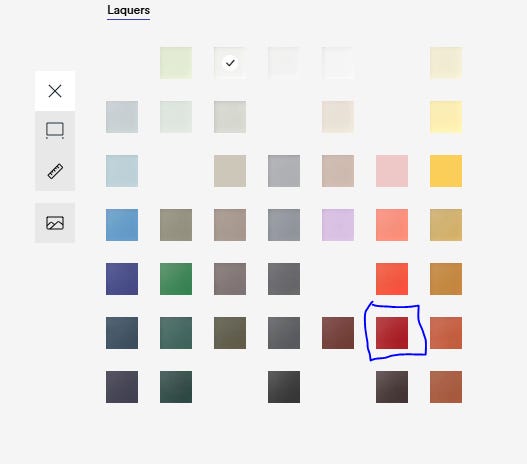This screenshot has height=464, width=527.
Task: Choose the lavender purple swatch
Action: tap(338, 225)
